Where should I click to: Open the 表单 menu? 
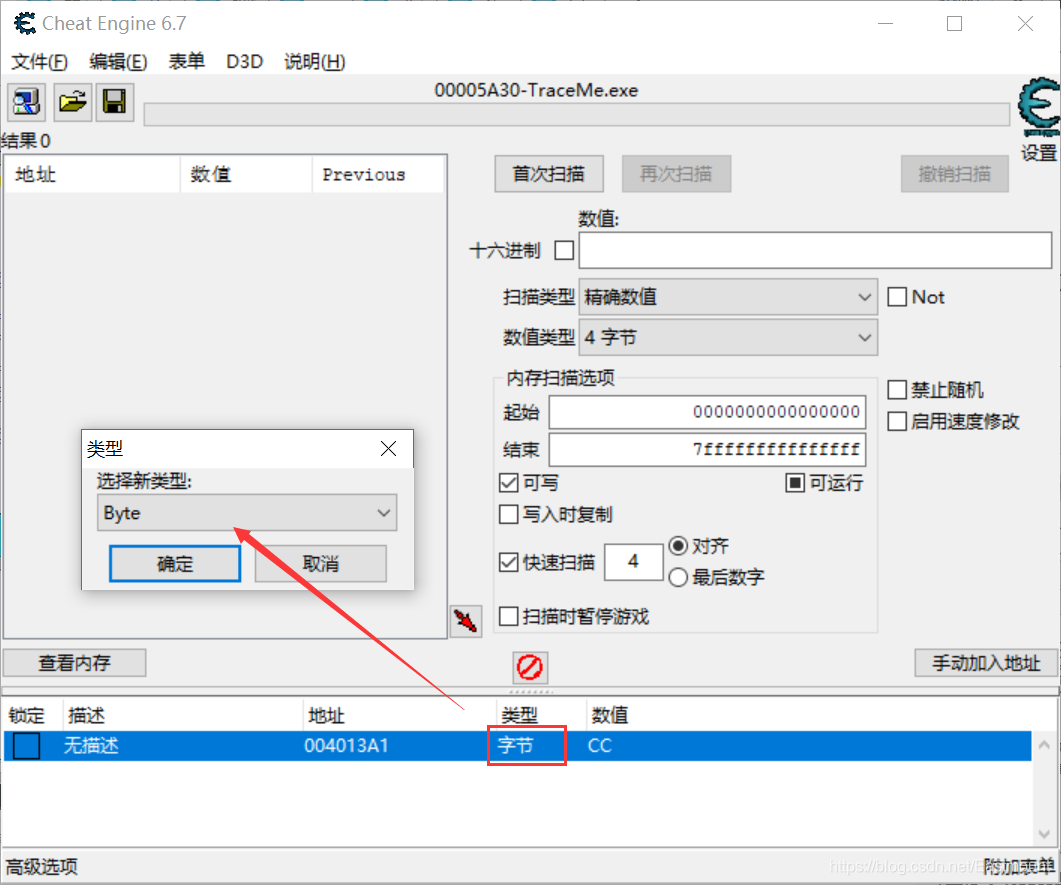coord(187,62)
